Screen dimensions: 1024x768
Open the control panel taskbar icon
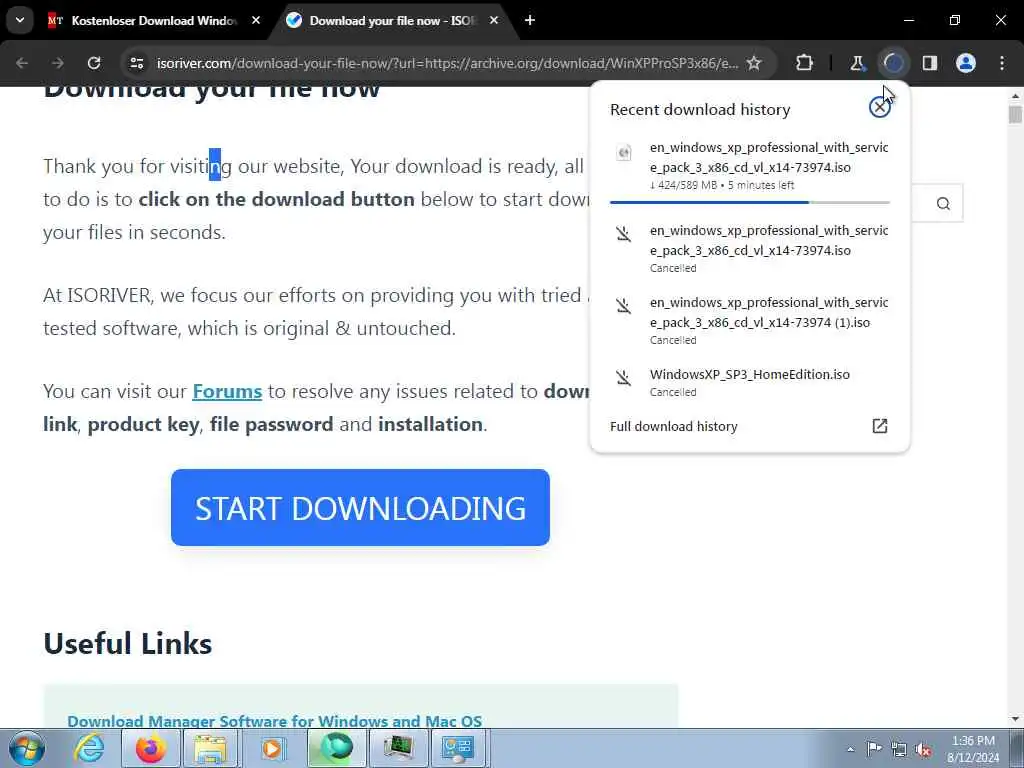(459, 748)
